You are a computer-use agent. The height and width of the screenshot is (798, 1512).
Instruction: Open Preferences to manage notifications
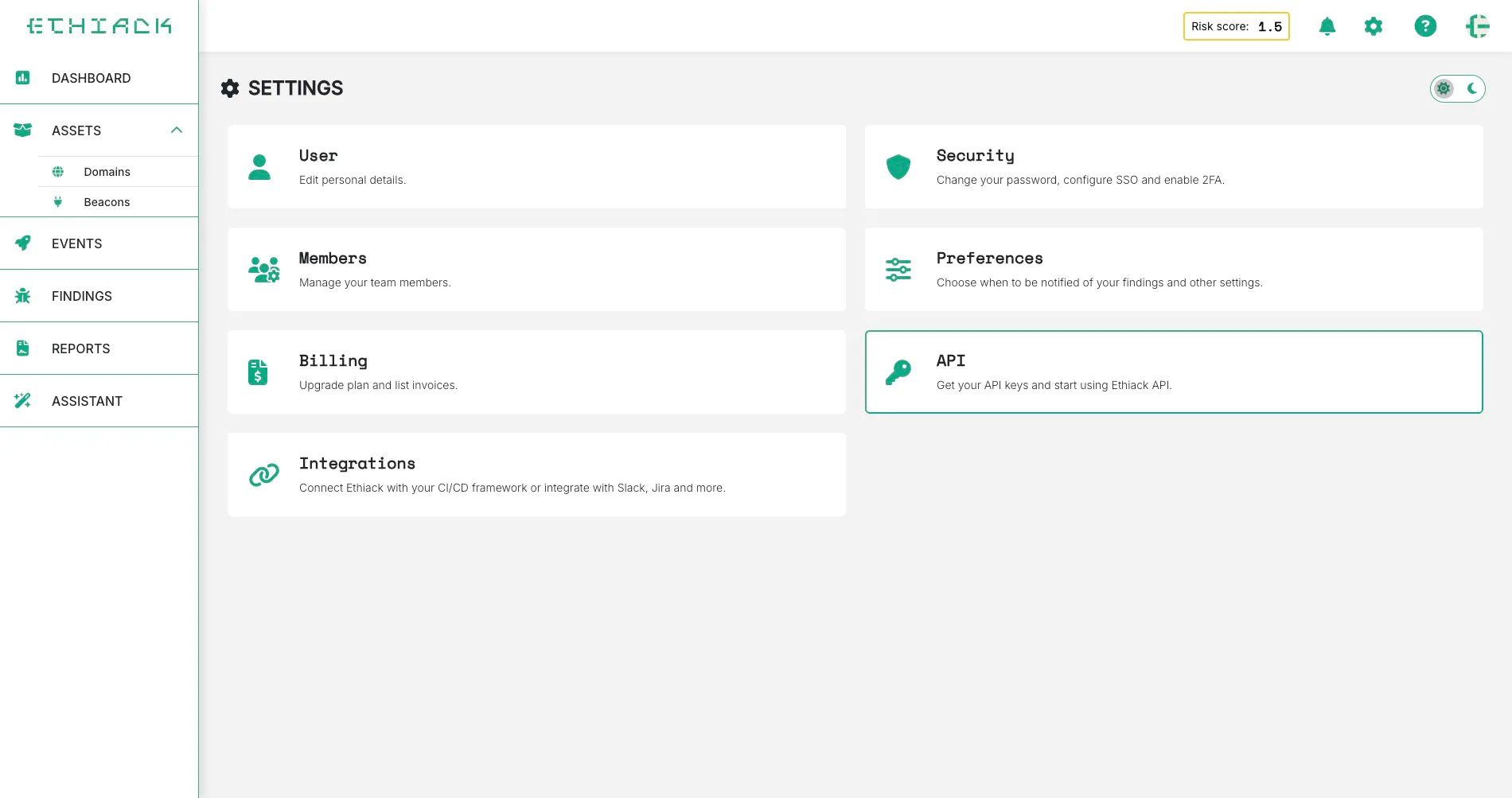click(x=1174, y=269)
